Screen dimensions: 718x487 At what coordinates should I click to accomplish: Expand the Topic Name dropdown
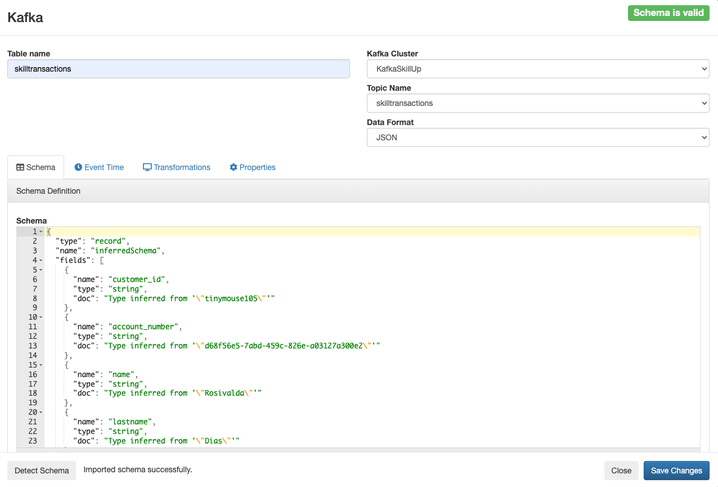point(537,103)
